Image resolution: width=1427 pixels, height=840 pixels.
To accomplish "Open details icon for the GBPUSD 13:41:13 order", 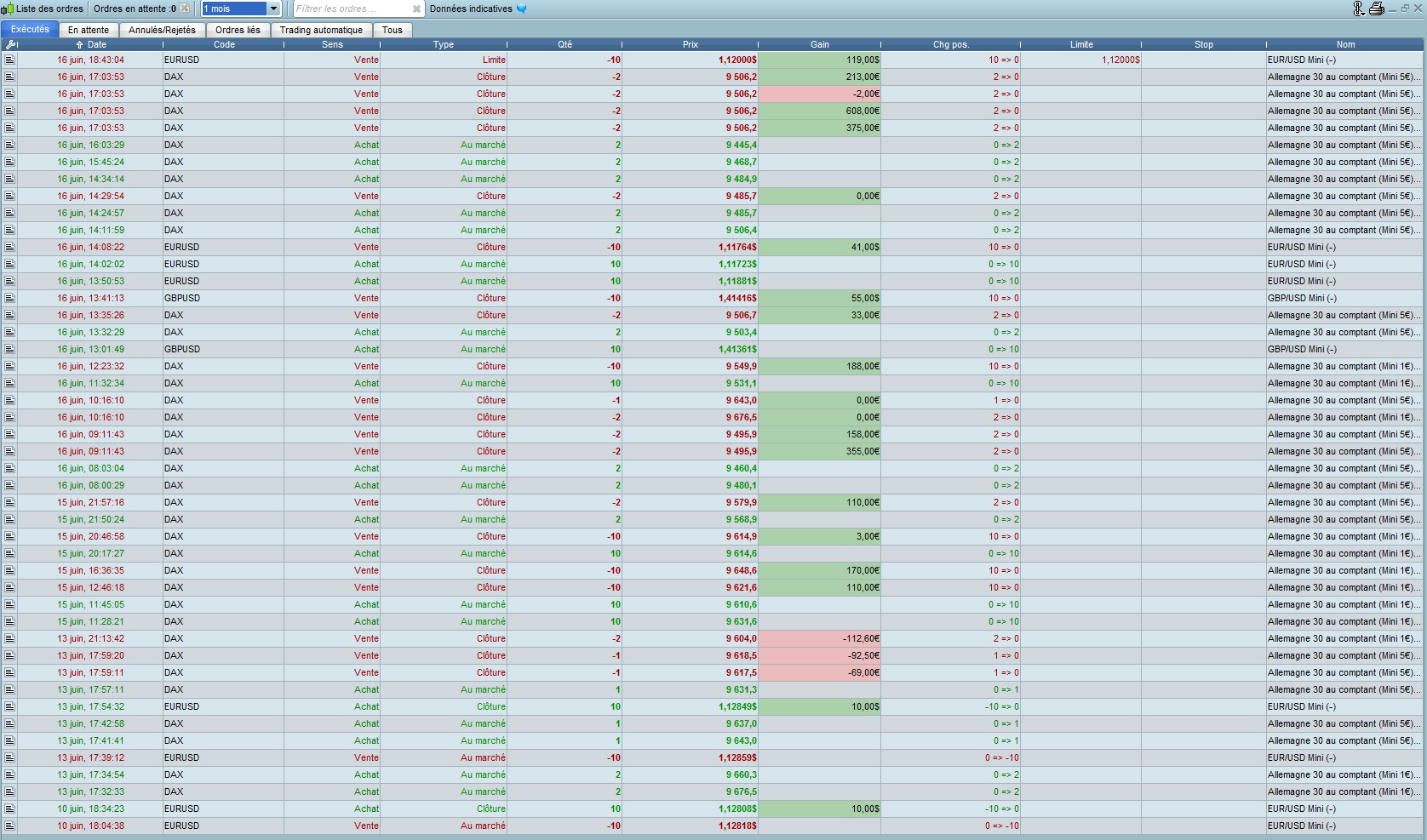I will [9, 298].
